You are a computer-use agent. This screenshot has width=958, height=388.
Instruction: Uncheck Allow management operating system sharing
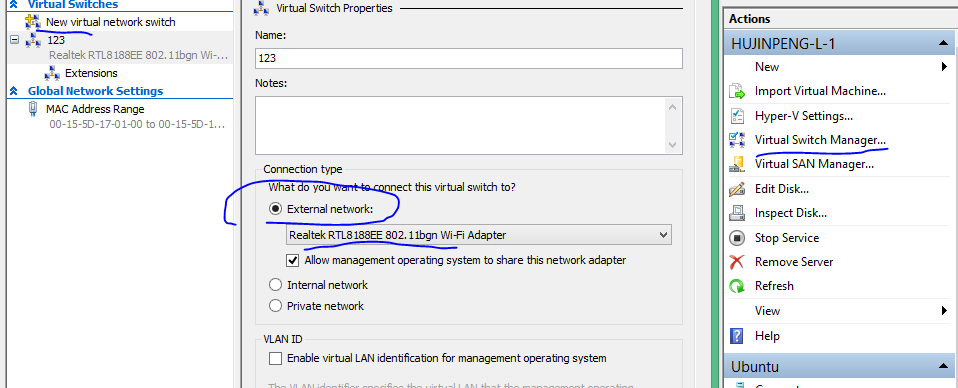[293, 260]
